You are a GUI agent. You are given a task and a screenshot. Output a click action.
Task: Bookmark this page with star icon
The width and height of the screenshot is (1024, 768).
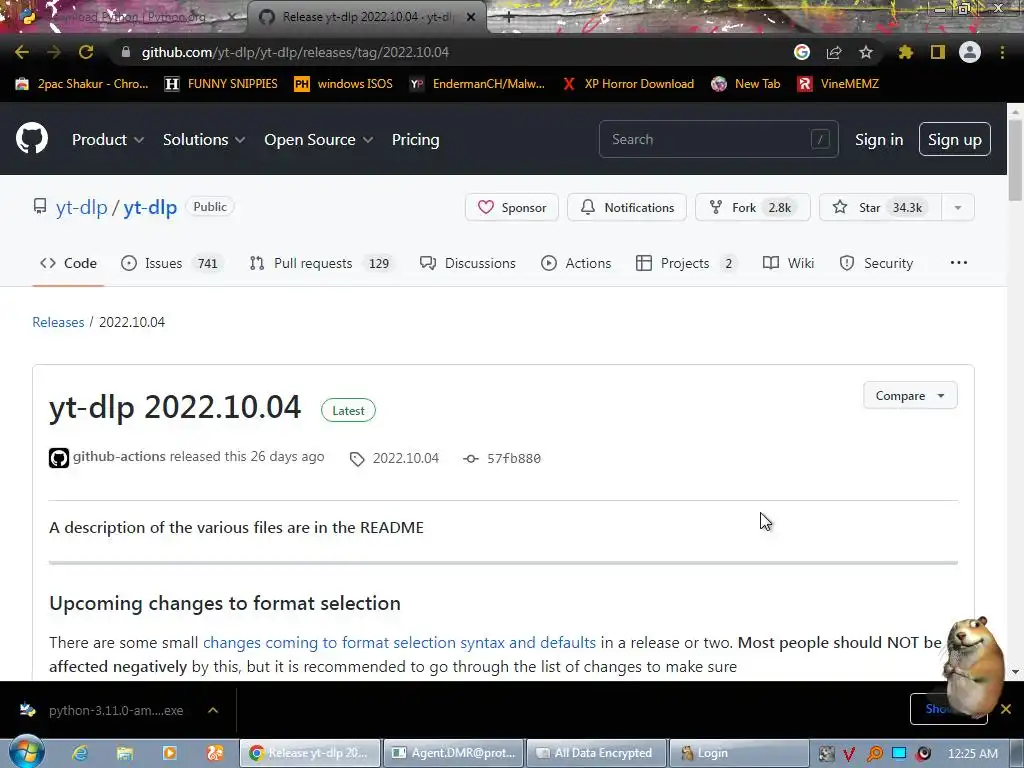click(865, 52)
